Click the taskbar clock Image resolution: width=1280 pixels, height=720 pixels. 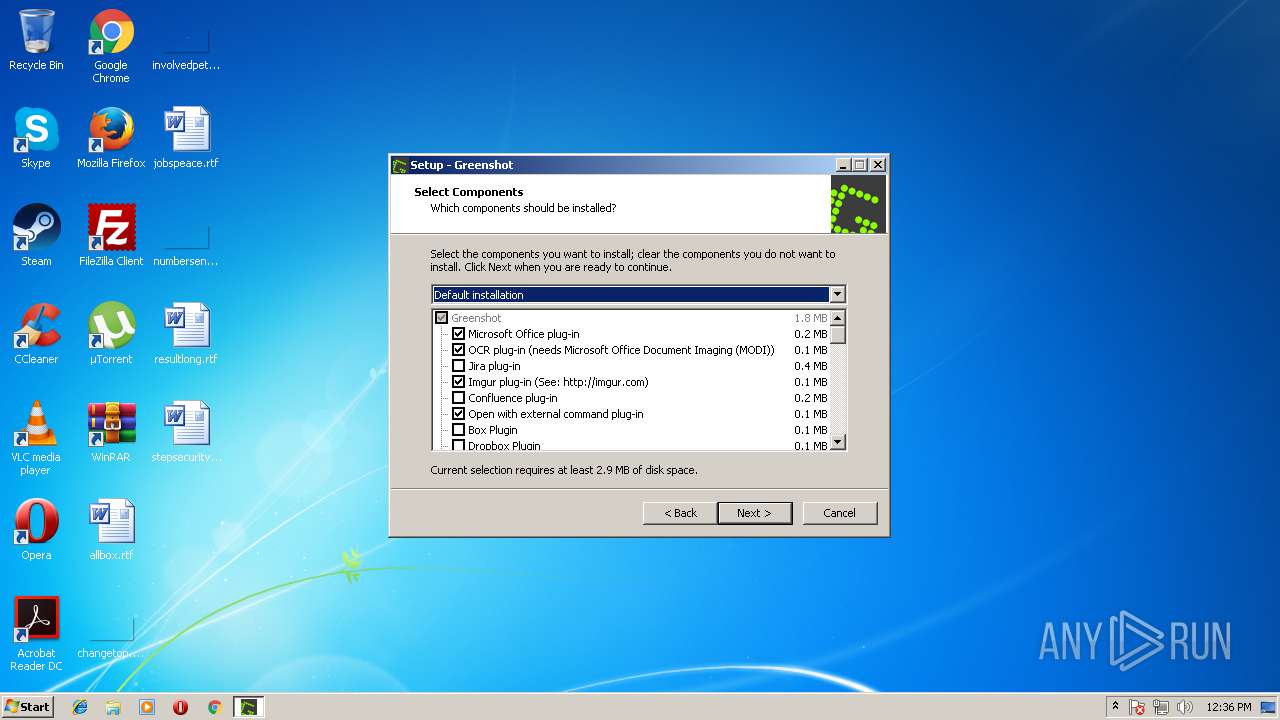1229,707
